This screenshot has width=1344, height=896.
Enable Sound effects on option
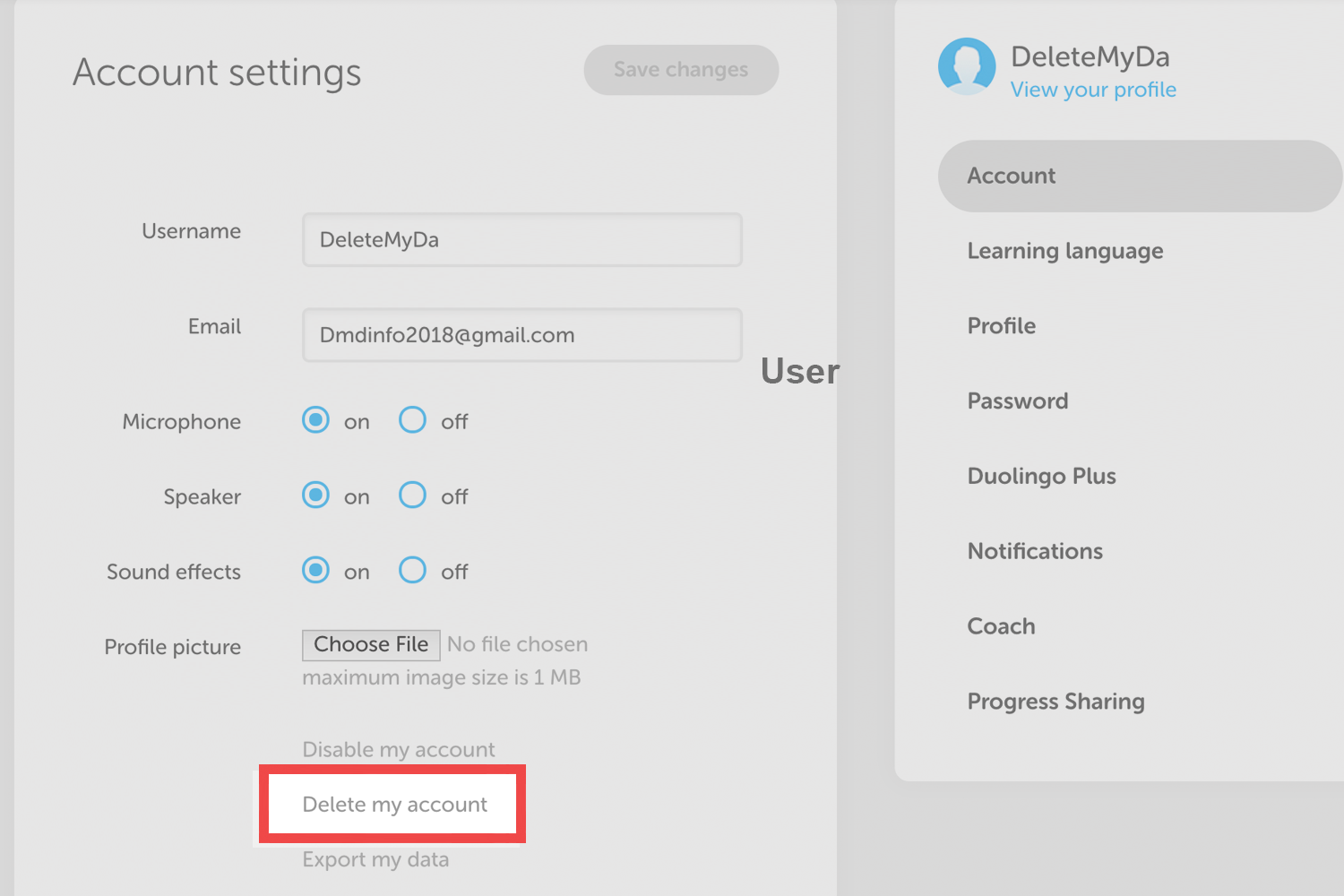315,570
